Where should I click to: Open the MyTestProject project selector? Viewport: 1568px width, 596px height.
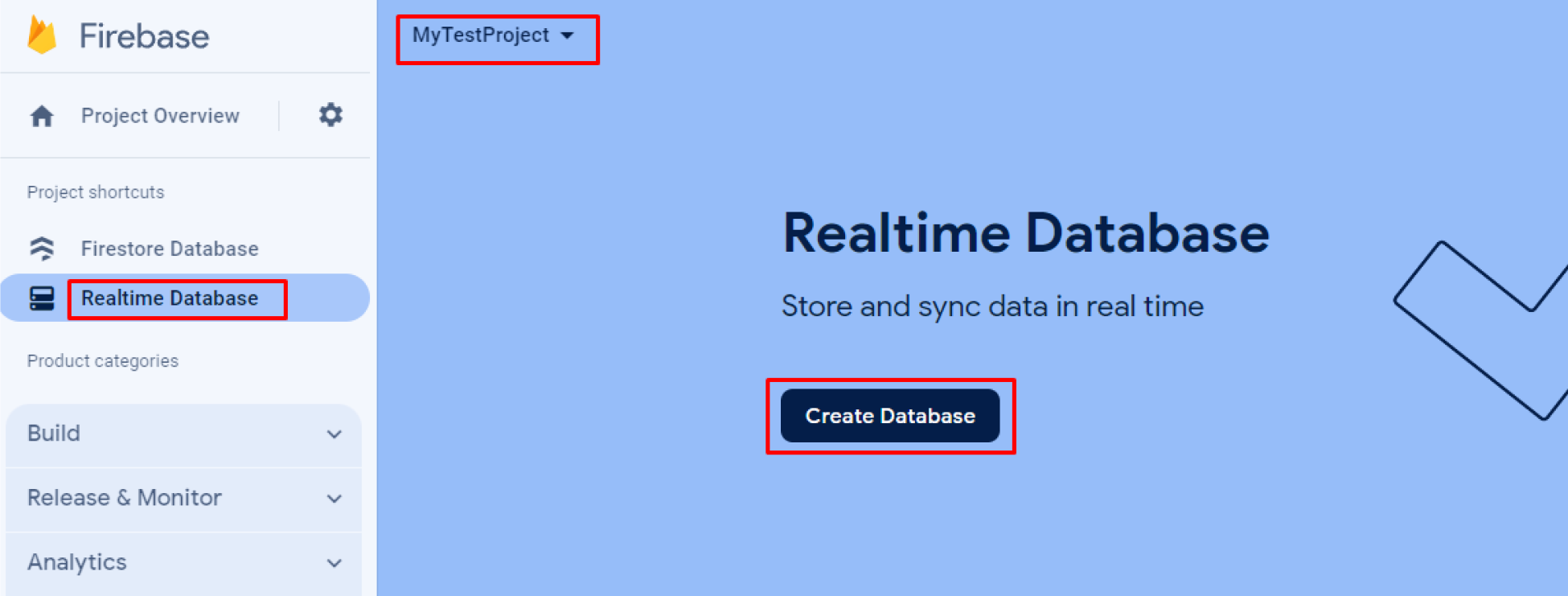(x=481, y=35)
